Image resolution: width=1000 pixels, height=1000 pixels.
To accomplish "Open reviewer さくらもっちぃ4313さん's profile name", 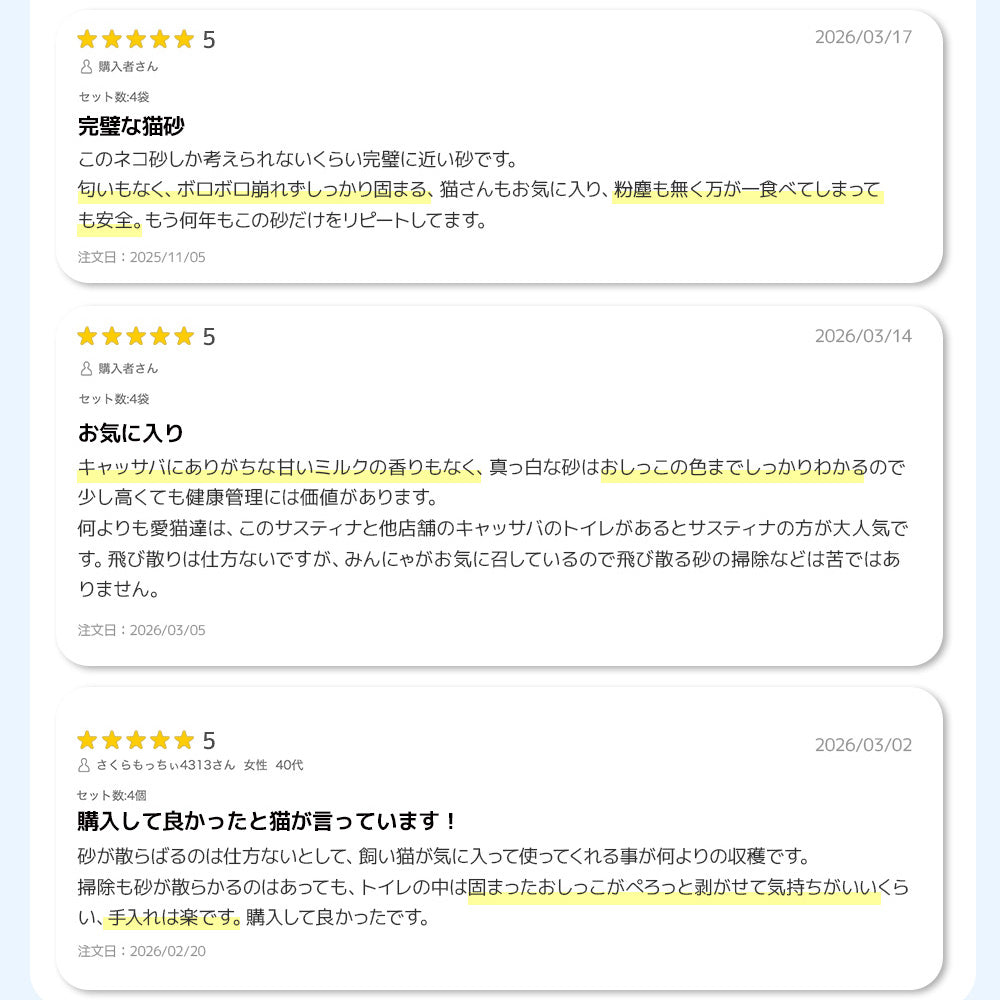I will coord(166,765).
